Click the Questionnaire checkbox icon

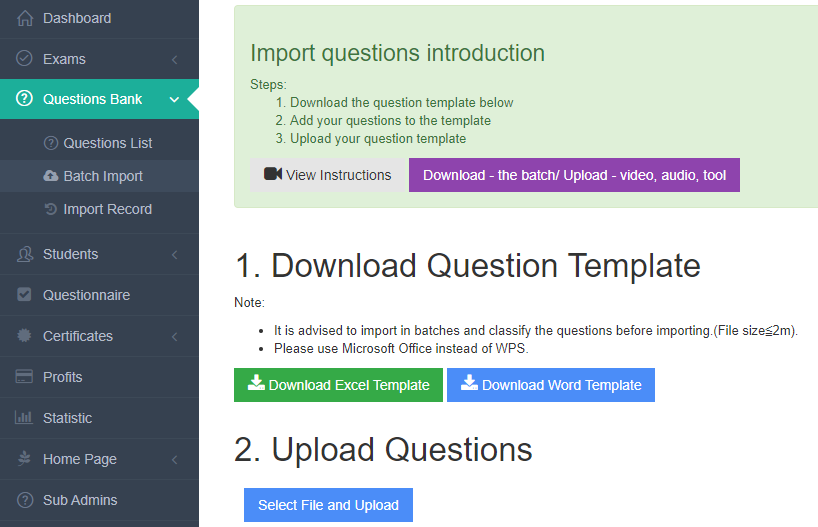[24, 294]
